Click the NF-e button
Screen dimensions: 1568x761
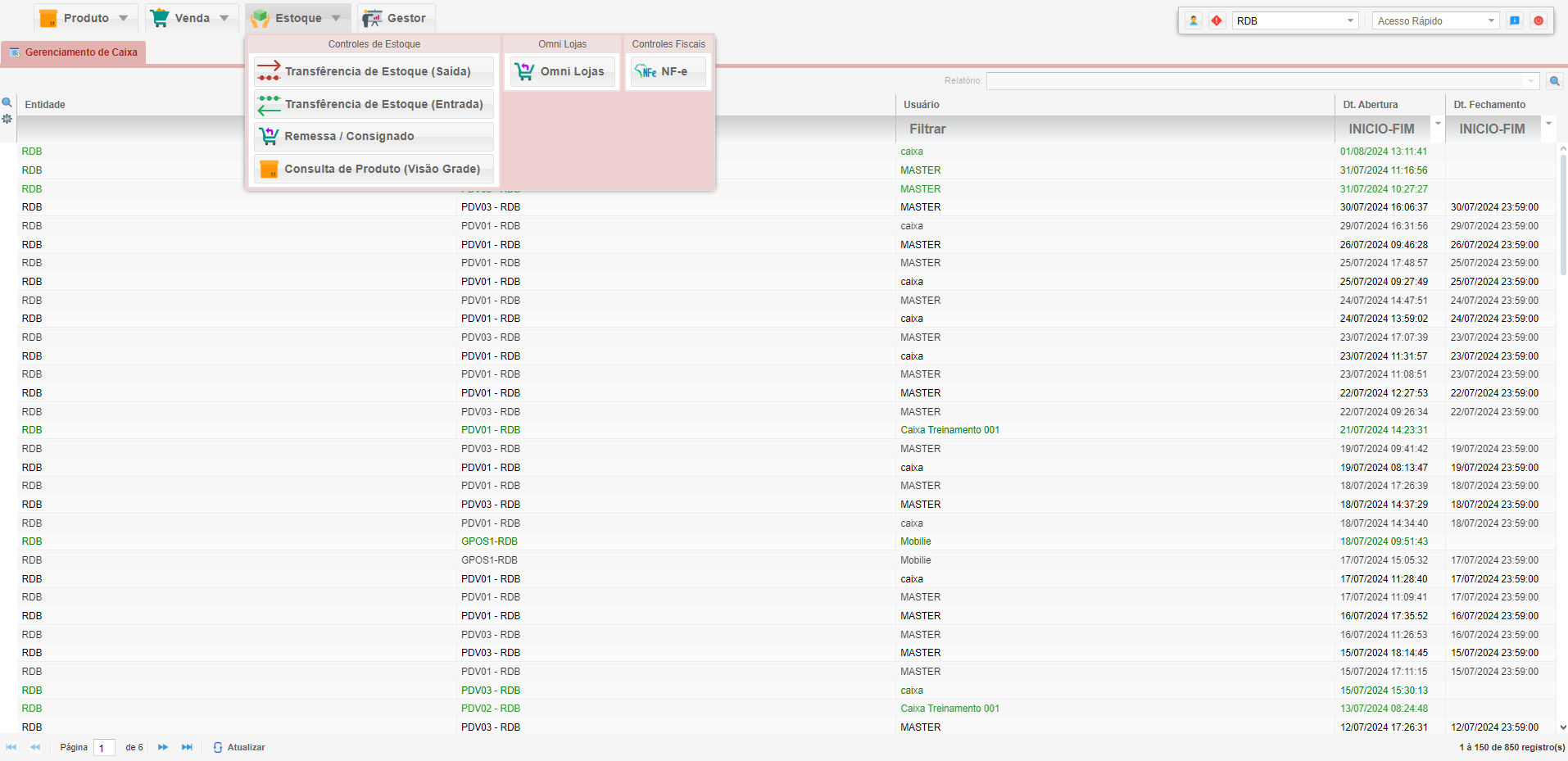point(668,71)
